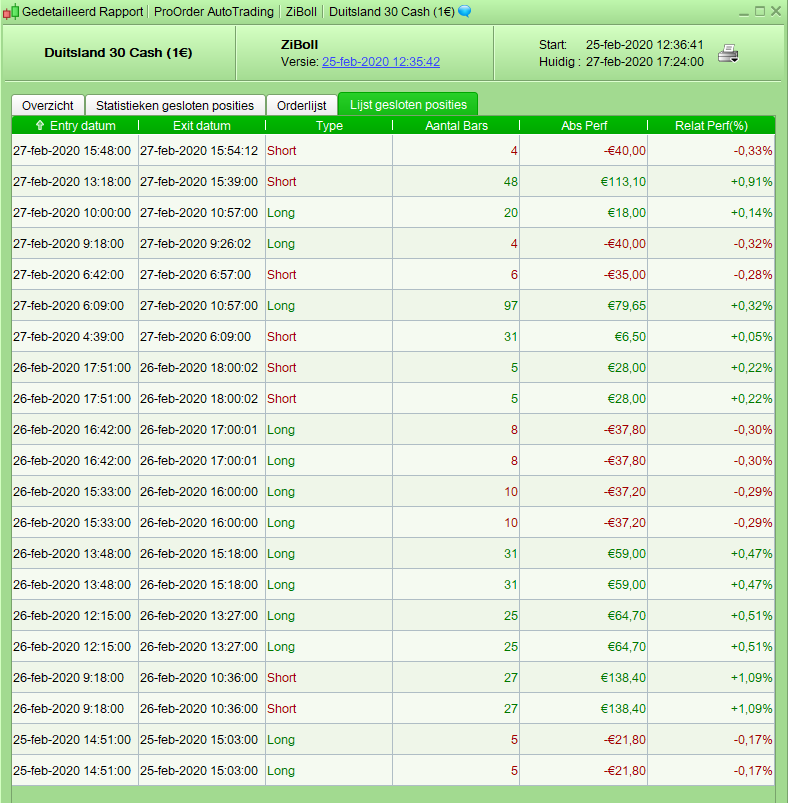Sort by the Exit datum column header
788x803 pixels.
[202, 125]
